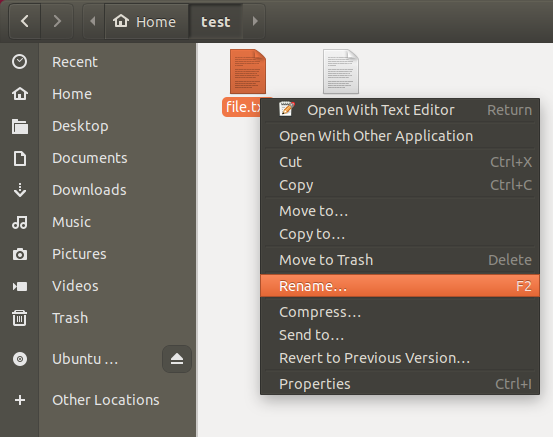553x437 pixels.
Task: Click the test folder path button
Action: (216, 22)
